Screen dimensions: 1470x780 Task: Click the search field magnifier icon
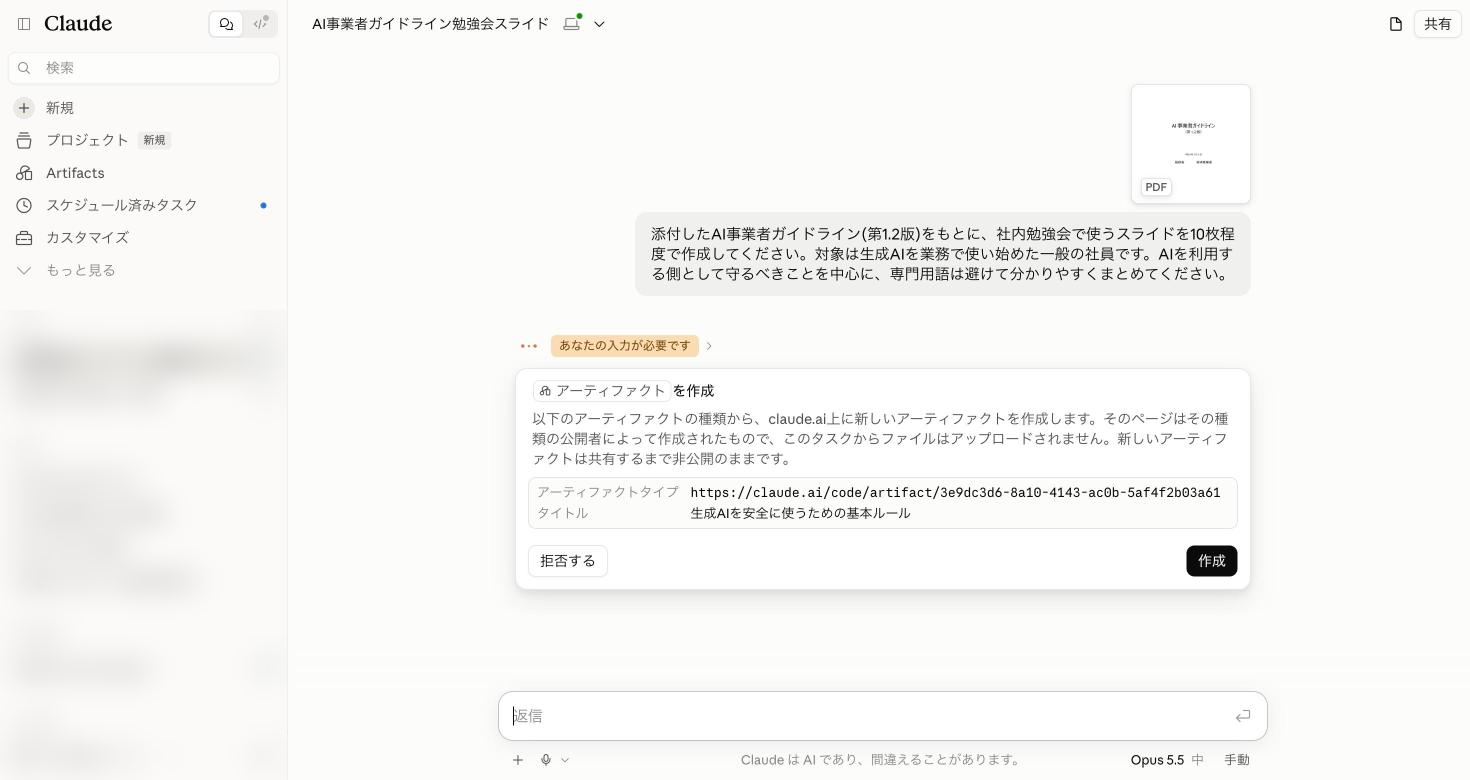click(x=25, y=68)
